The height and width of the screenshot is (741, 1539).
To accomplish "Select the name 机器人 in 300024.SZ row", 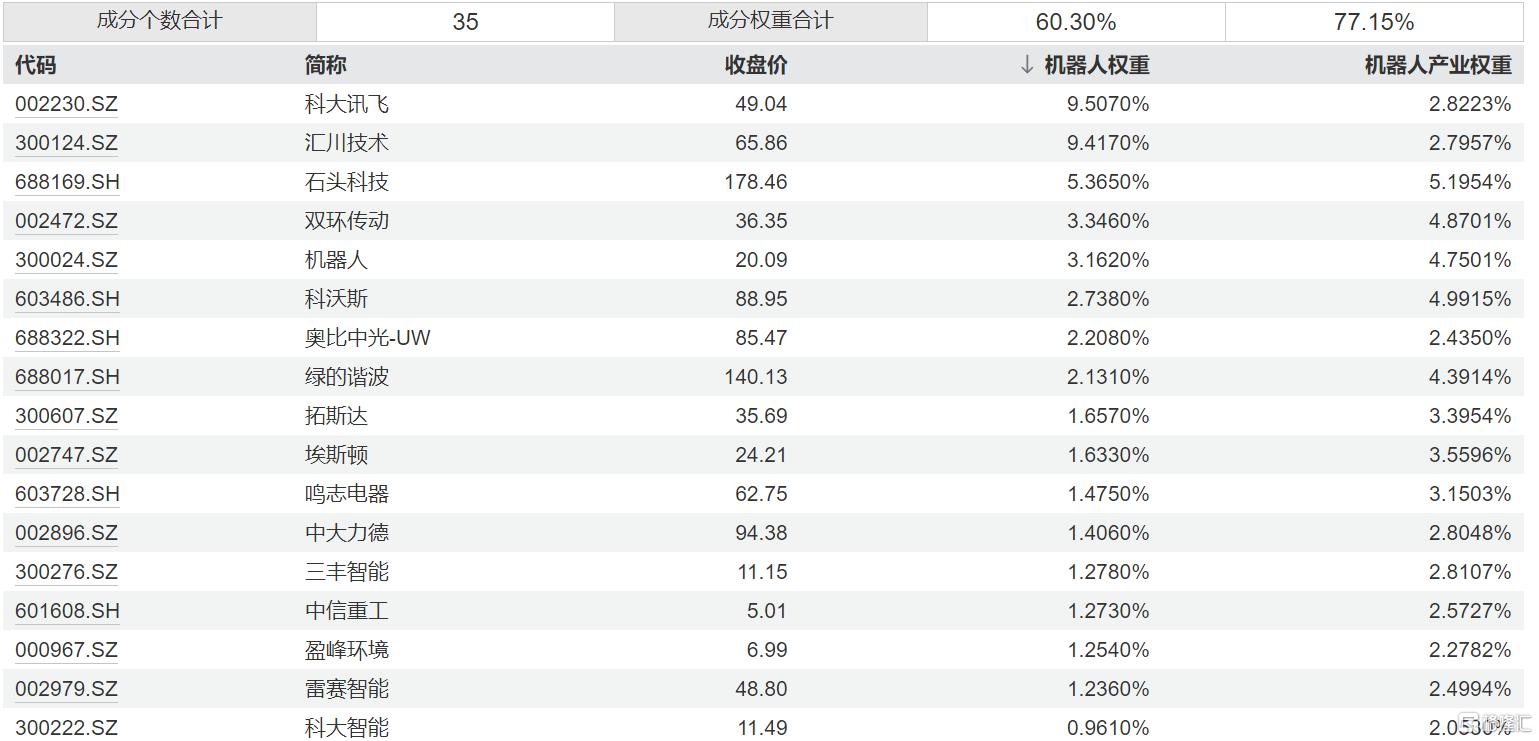I will pos(336,260).
